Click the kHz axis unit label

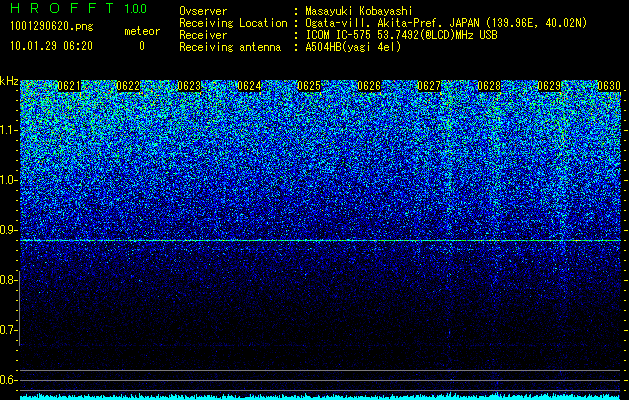[9, 81]
